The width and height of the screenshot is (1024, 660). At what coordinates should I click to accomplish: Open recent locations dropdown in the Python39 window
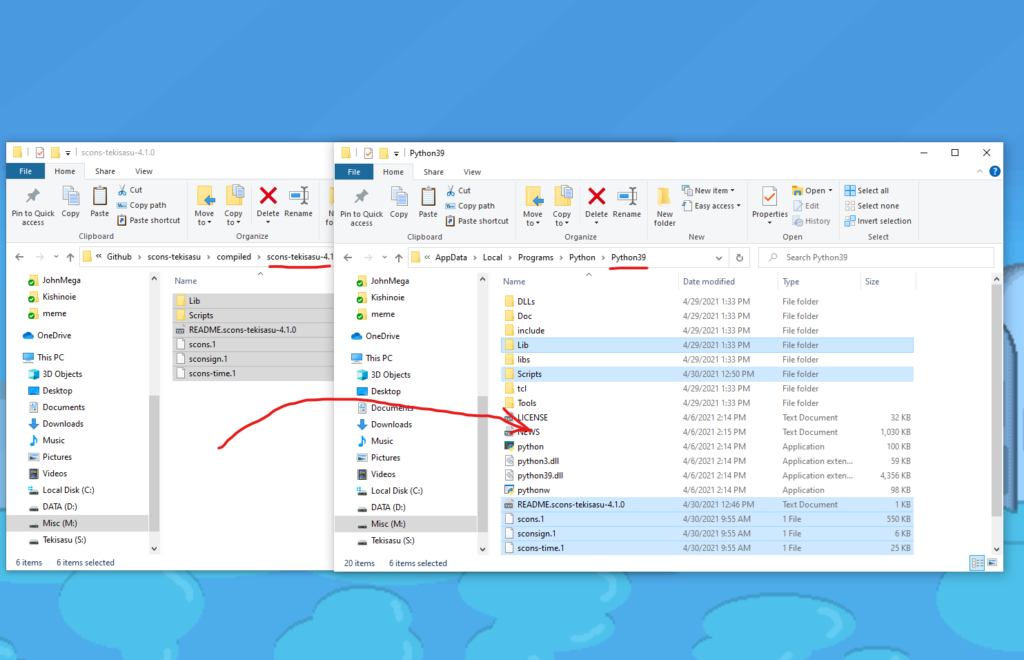click(x=384, y=257)
